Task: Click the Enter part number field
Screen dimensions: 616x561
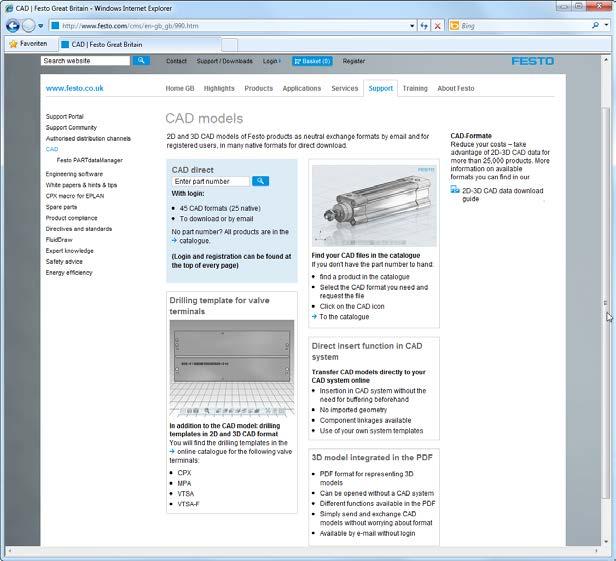Action: [211, 182]
